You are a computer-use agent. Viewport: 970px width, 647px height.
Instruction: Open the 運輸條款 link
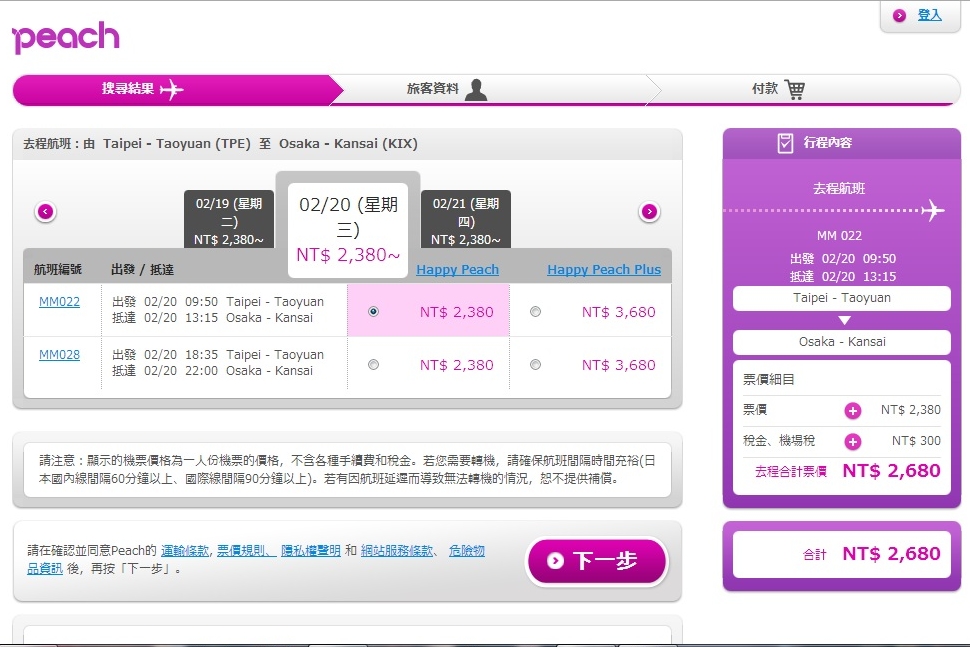[x=185, y=551]
